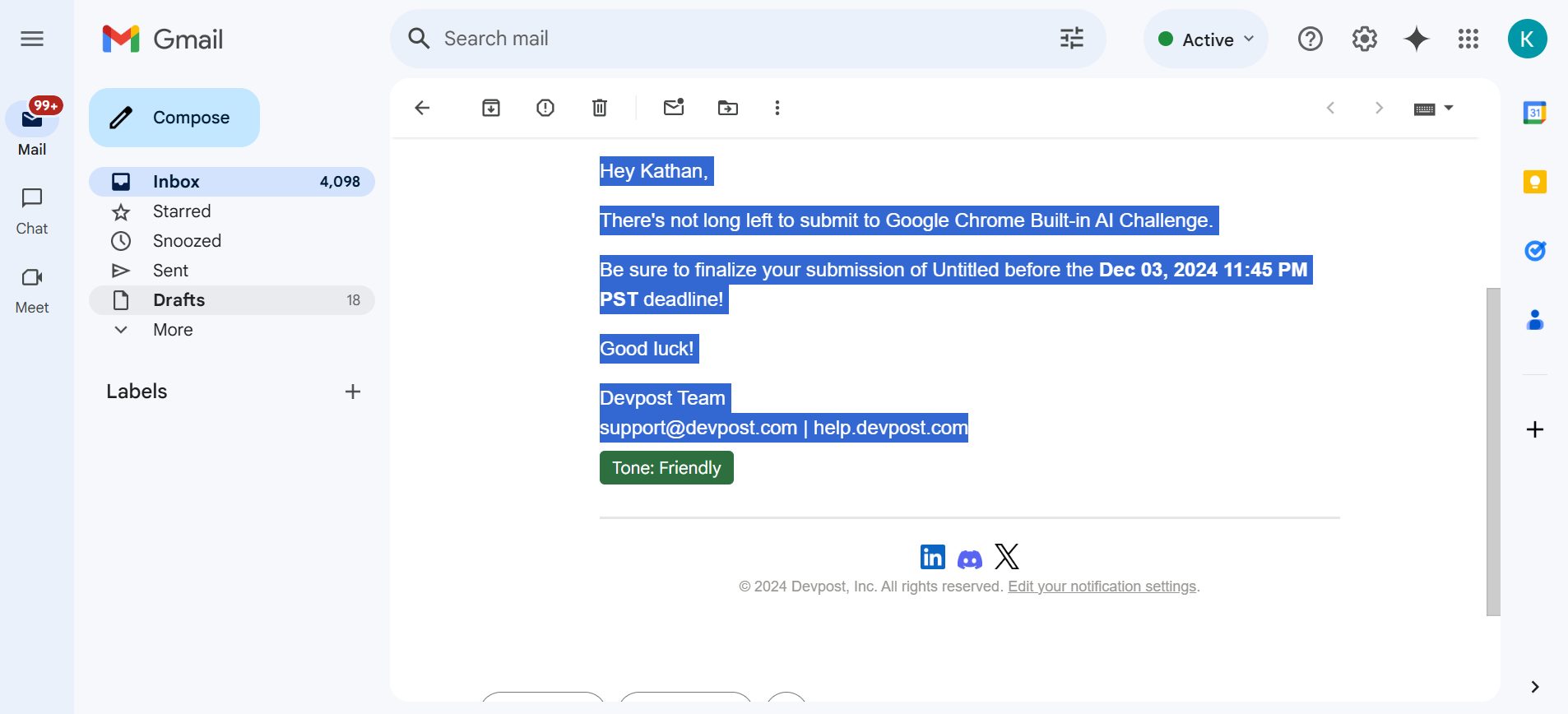Click the 'Devpost Team' signature text
Image resolution: width=1568 pixels, height=714 pixels.
(x=662, y=398)
